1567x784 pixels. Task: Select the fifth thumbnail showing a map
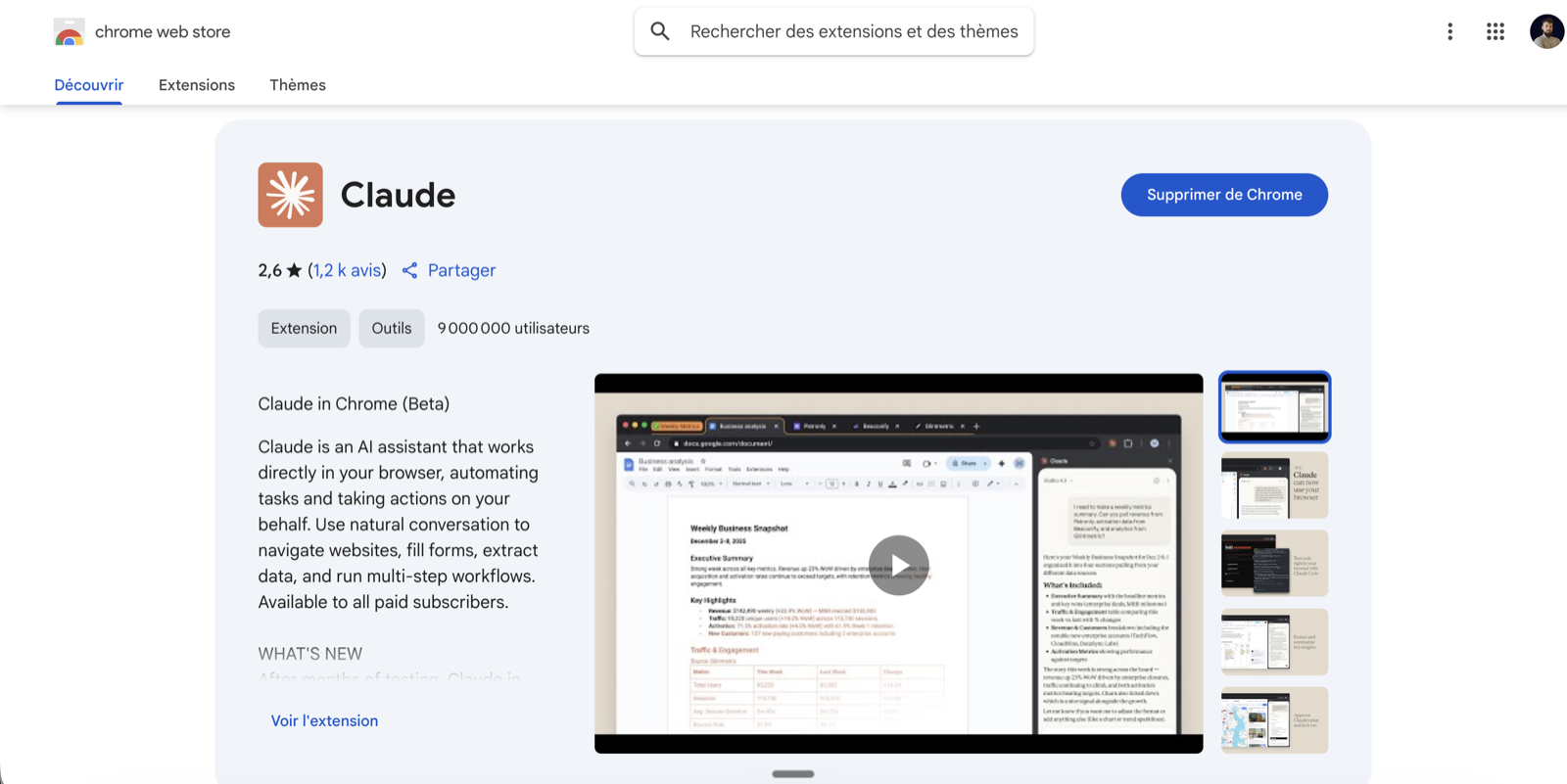(x=1274, y=720)
